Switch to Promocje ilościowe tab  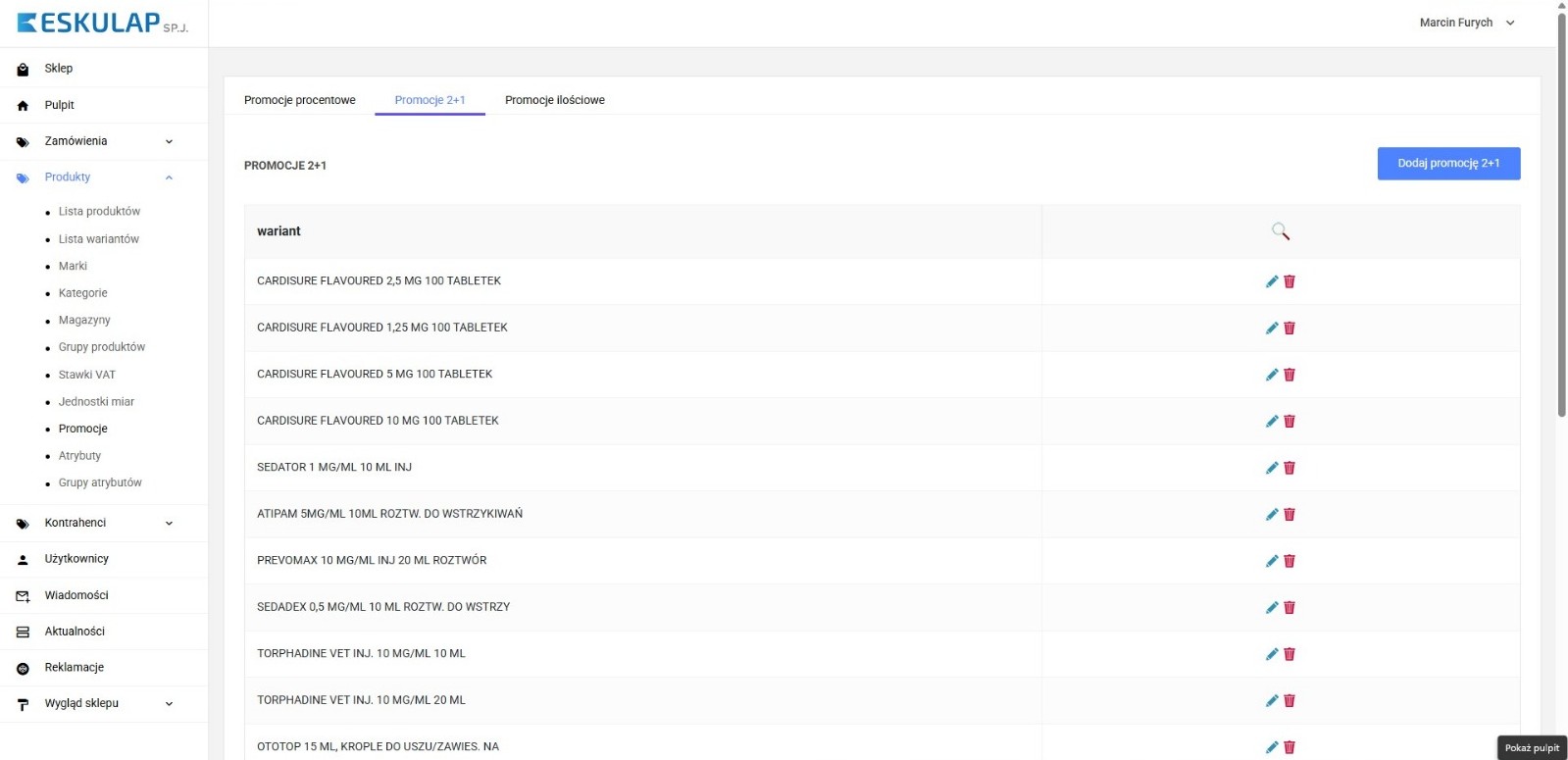[x=554, y=100]
